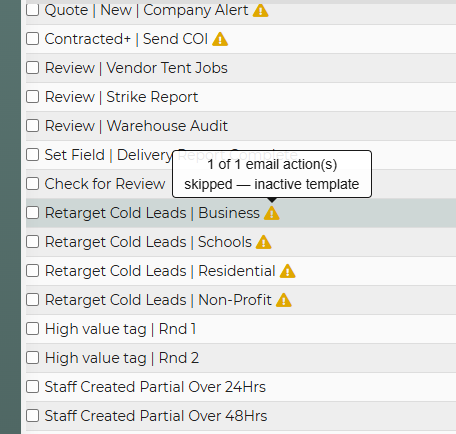Click the Review | Vendor Tent Jobs label

pyautogui.click(x=136, y=68)
